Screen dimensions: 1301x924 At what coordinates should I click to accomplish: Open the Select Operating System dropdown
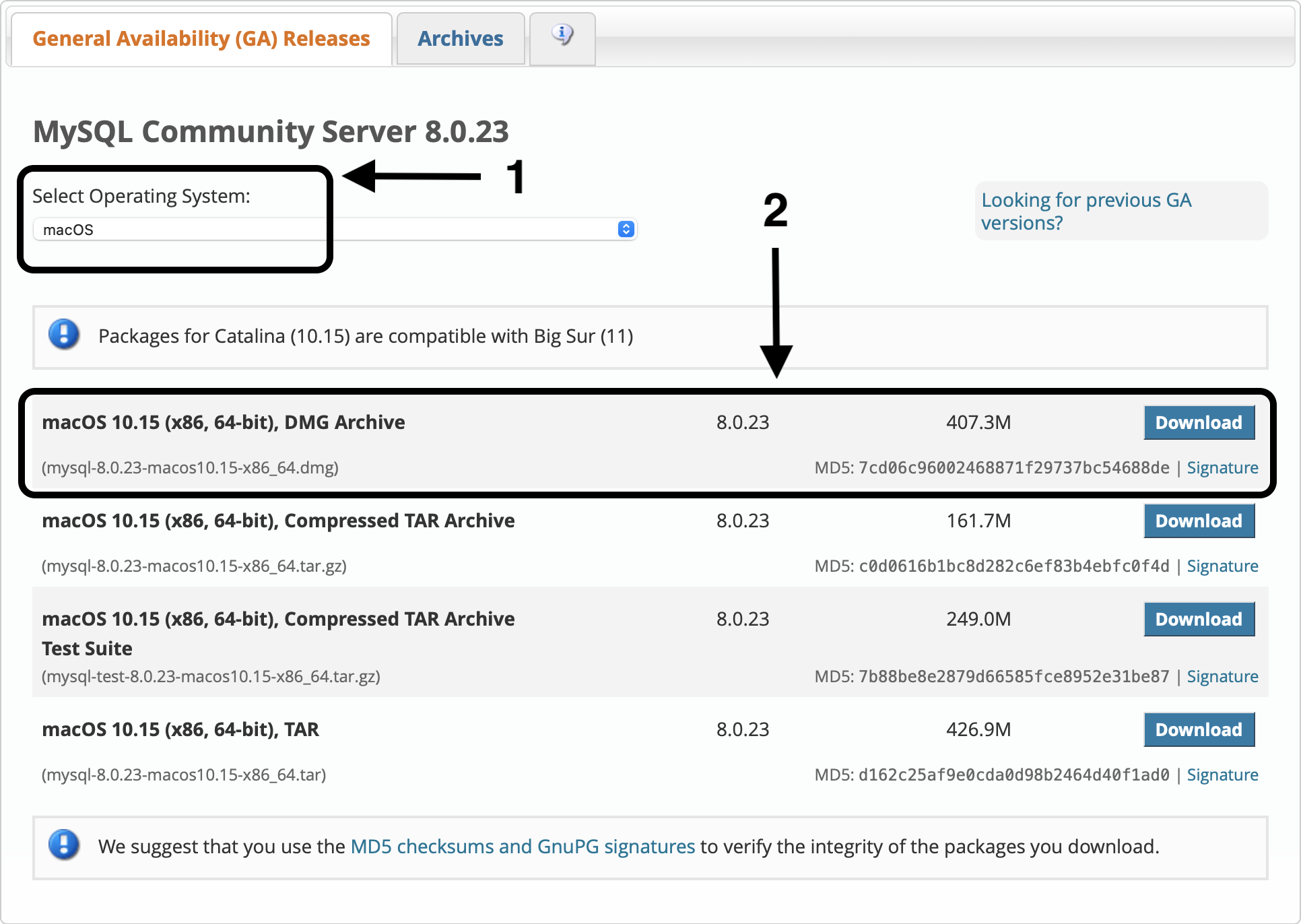(x=335, y=230)
